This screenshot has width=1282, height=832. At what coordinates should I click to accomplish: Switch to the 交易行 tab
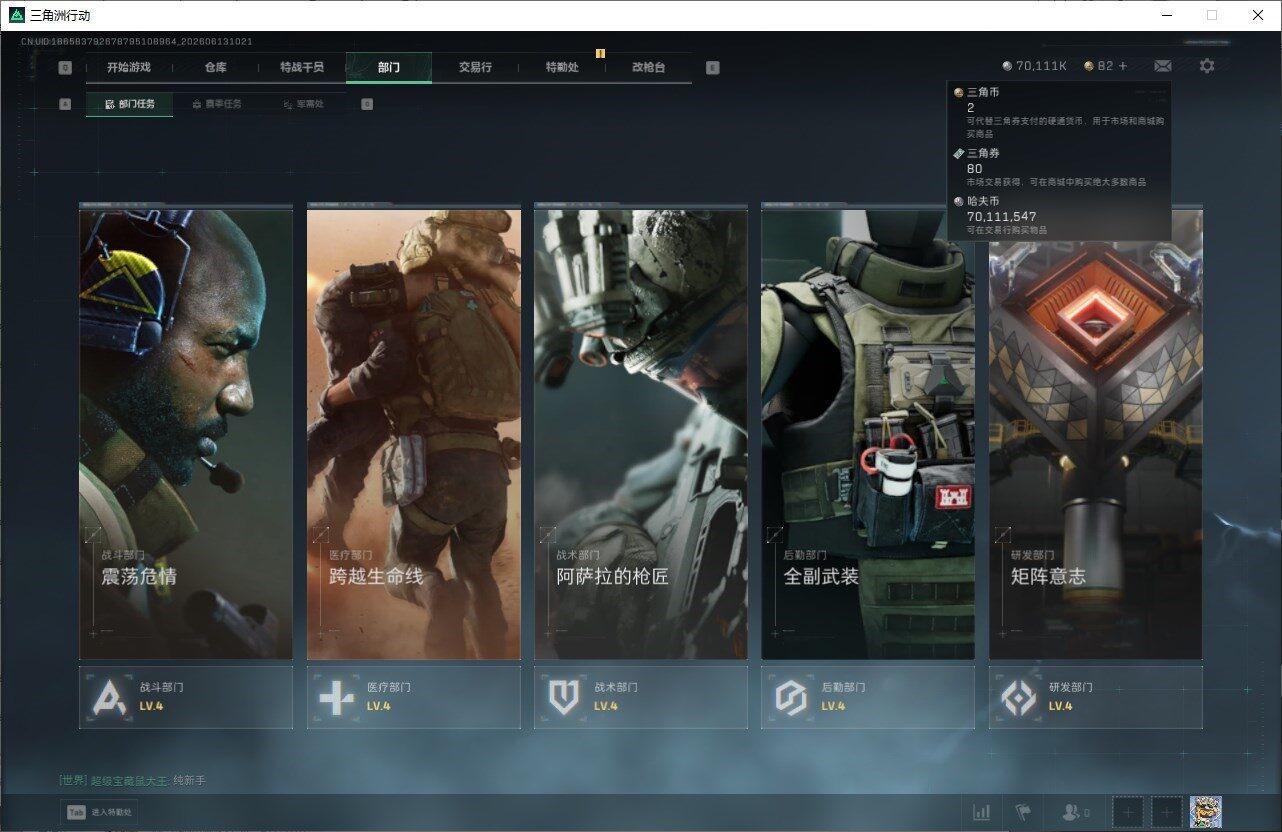[475, 67]
